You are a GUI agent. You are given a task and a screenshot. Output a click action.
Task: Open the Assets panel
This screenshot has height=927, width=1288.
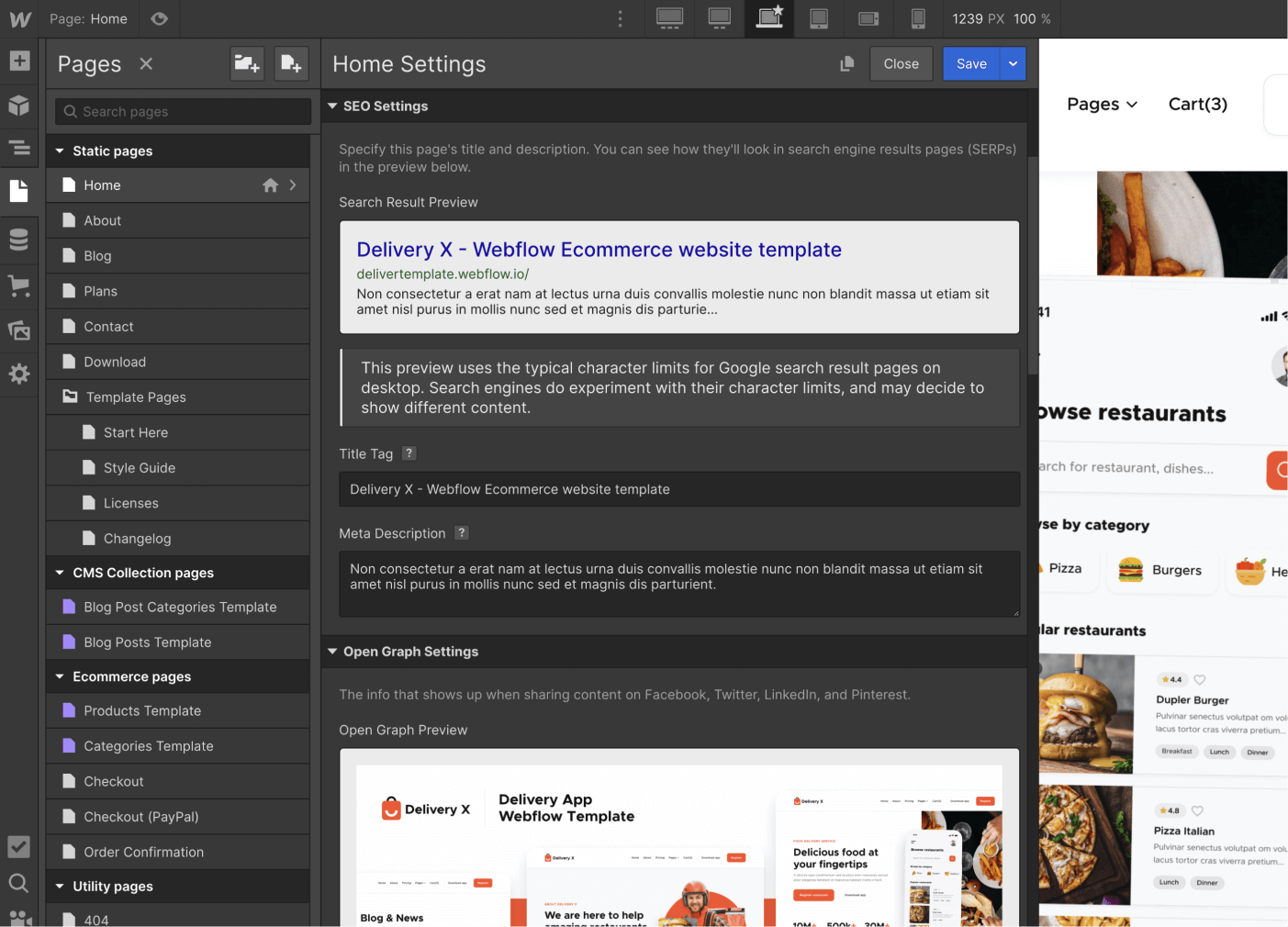coord(19,329)
